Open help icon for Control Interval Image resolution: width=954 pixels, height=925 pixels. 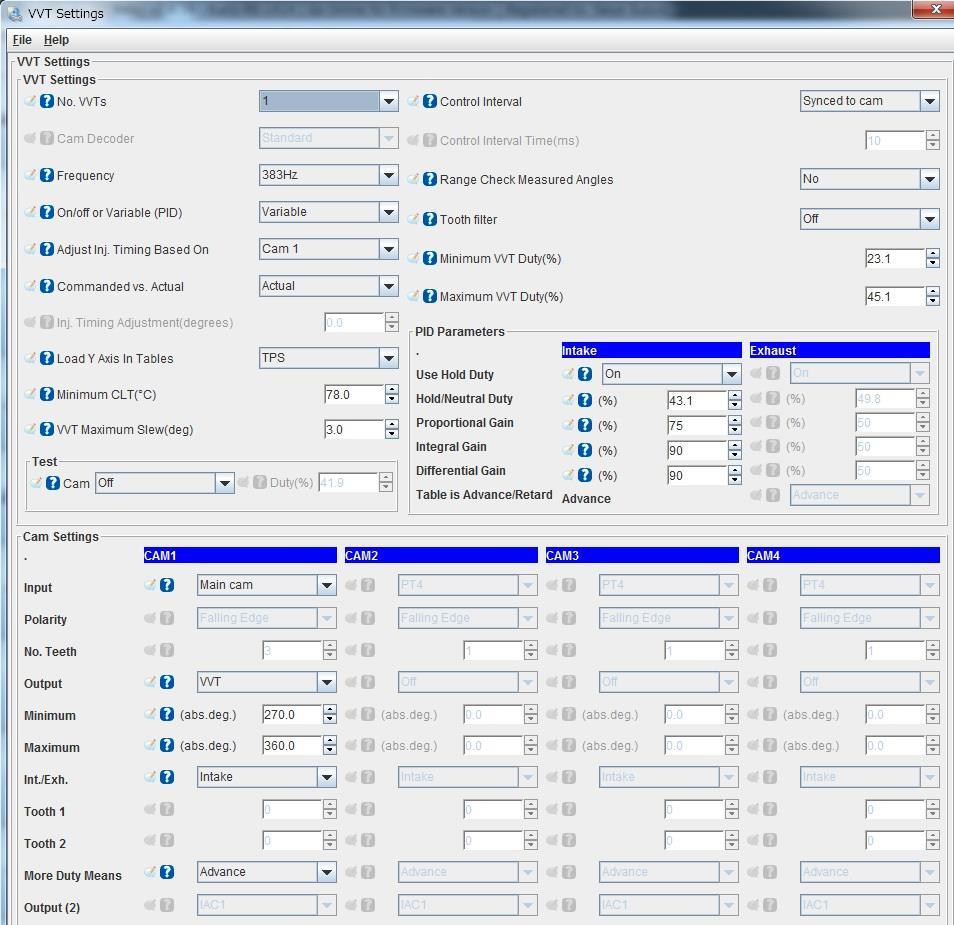click(x=430, y=101)
